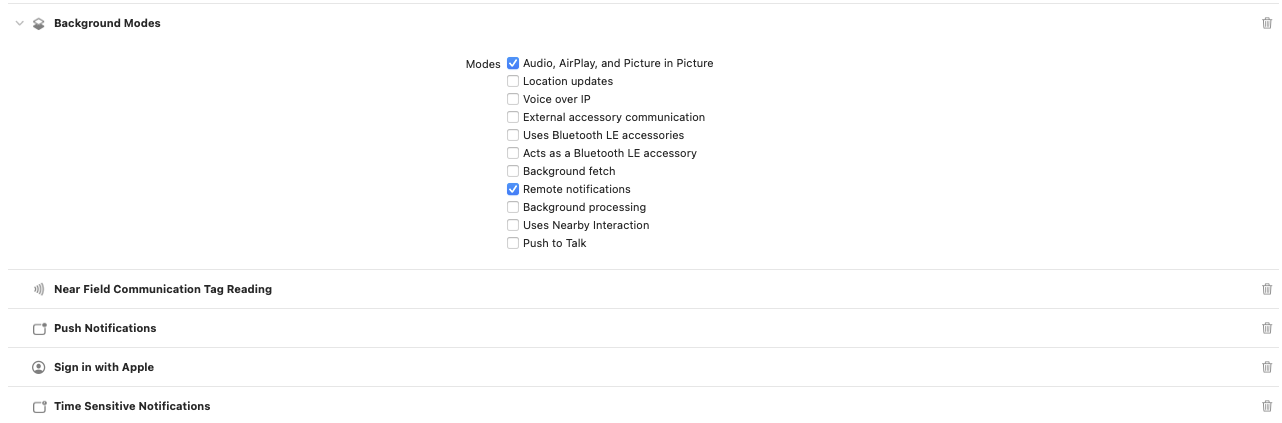Image resolution: width=1282 pixels, height=423 pixels.
Task: Click the Background Modes layers icon
Action: click(39, 23)
